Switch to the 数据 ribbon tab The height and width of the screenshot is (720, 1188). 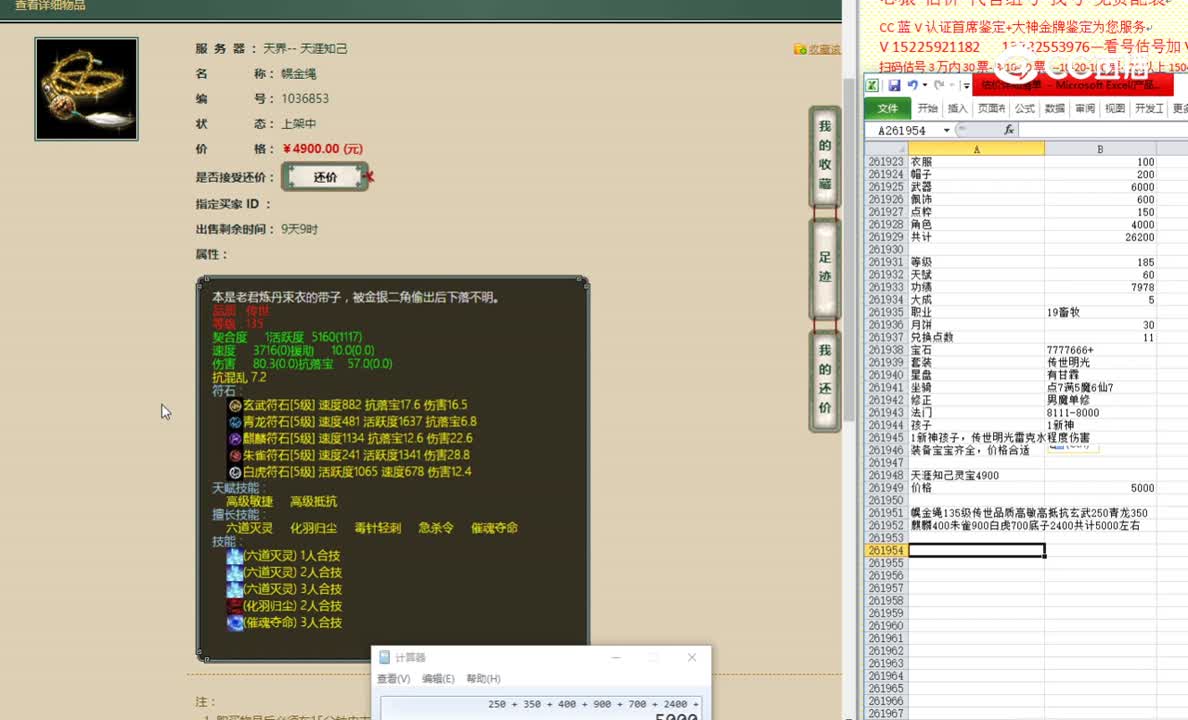click(x=1055, y=108)
